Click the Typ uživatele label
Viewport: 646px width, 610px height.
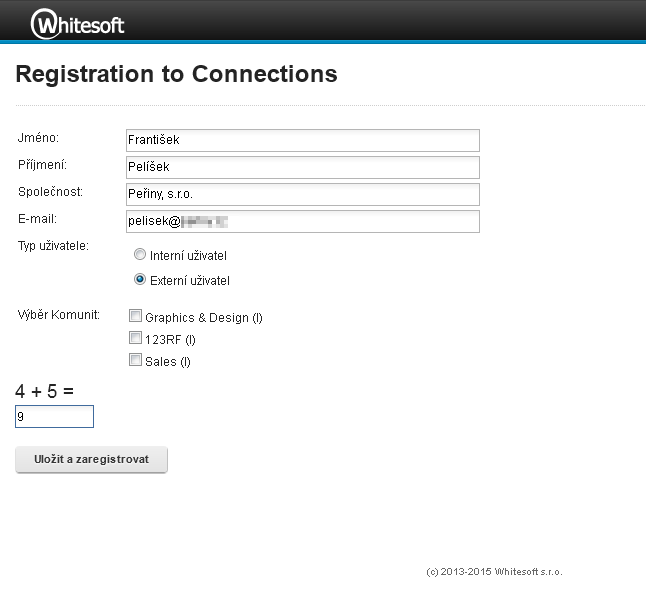pyautogui.click(x=53, y=246)
